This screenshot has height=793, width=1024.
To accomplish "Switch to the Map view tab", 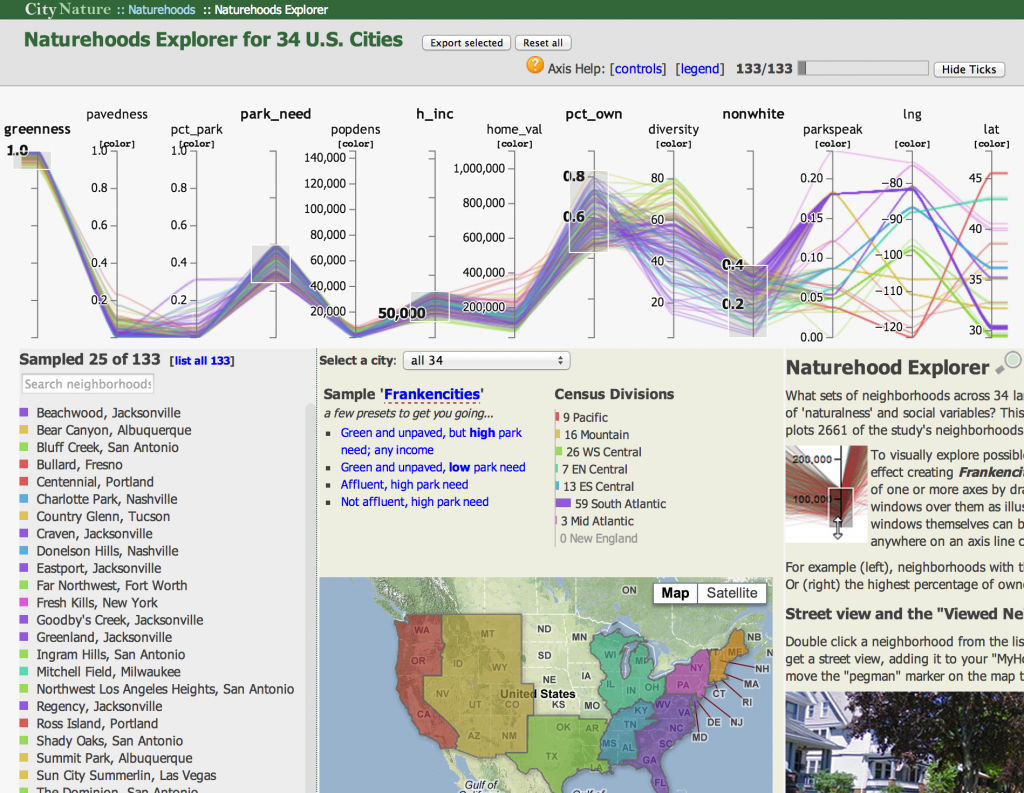I will pos(675,593).
